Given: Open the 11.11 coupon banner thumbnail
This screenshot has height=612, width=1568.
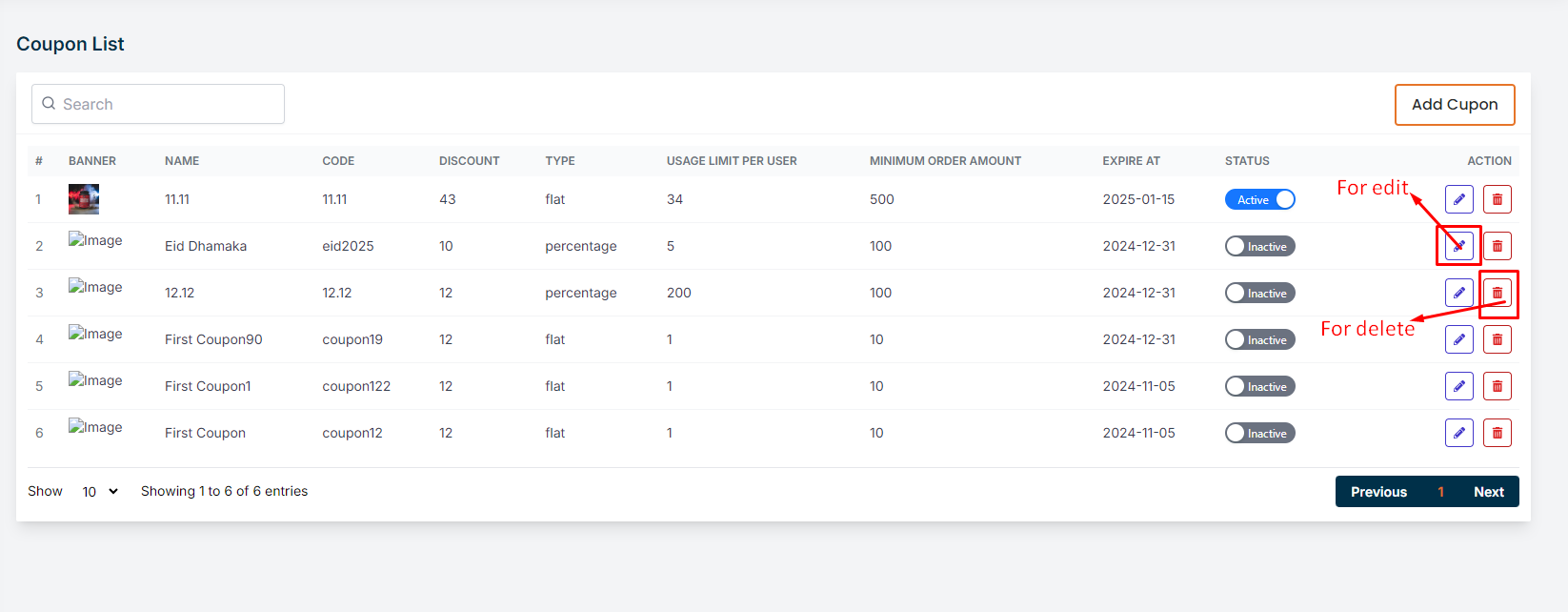Looking at the screenshot, I should click(84, 199).
